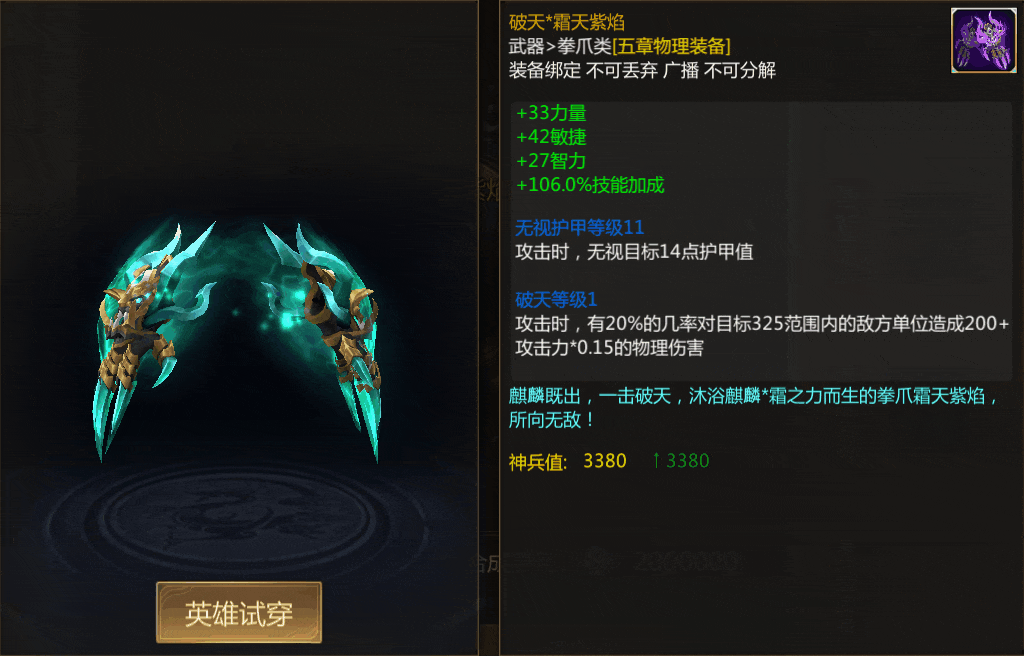Click the item title 破天*霜天紫焰
Screen dimensions: 1024x656
tap(566, 23)
